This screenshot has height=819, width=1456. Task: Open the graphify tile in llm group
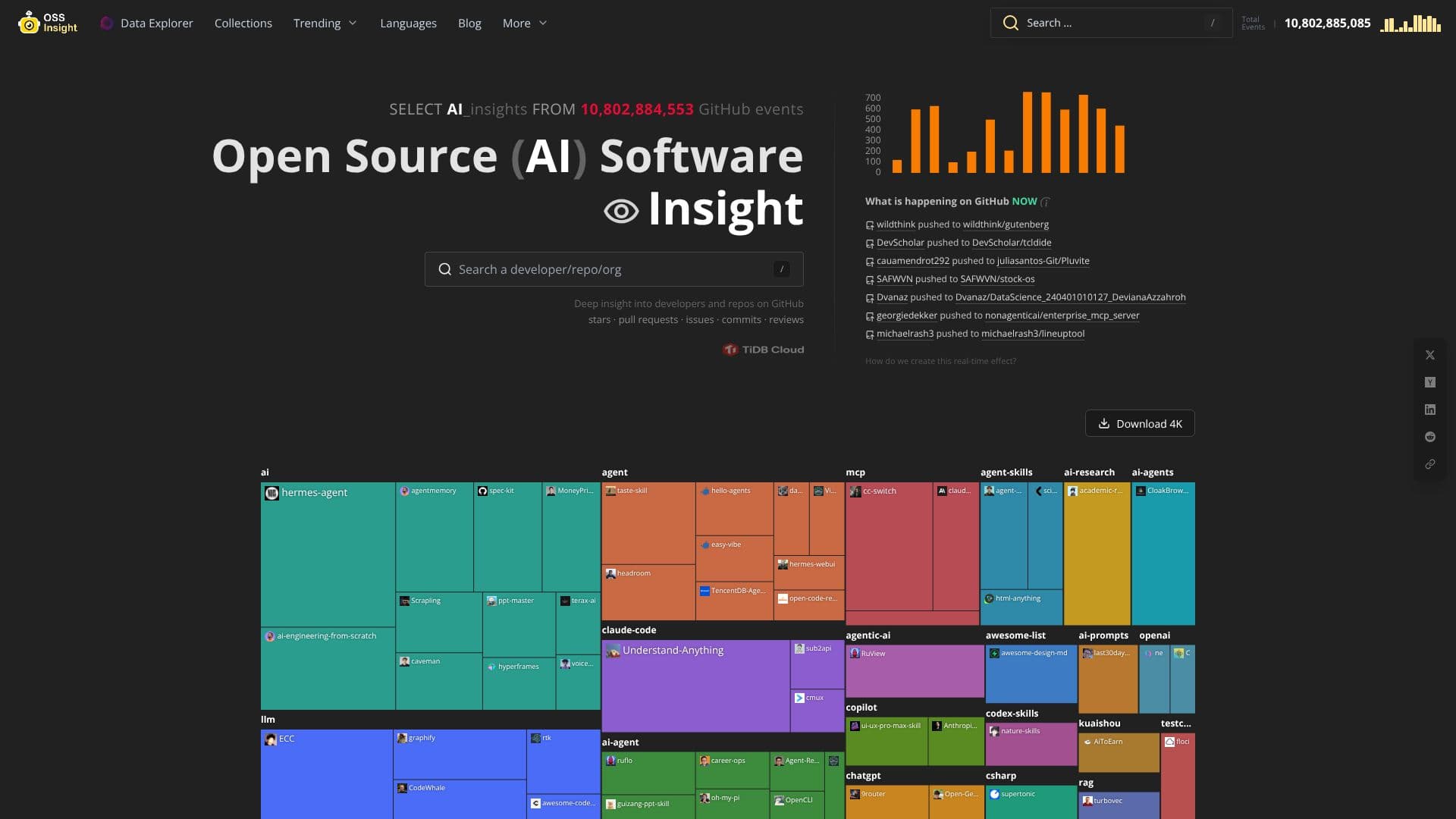pyautogui.click(x=460, y=754)
